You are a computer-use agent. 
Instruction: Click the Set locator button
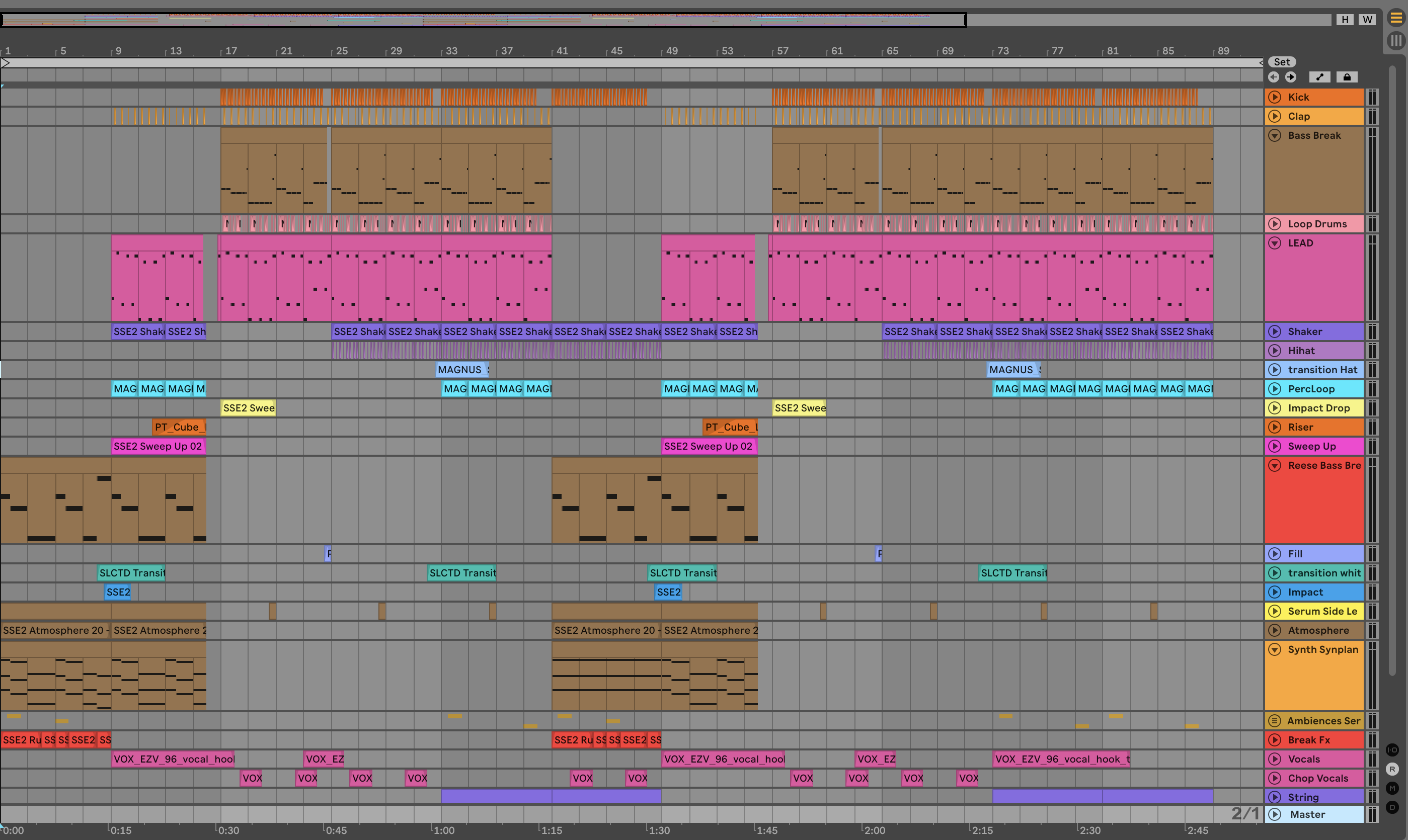(x=1281, y=62)
